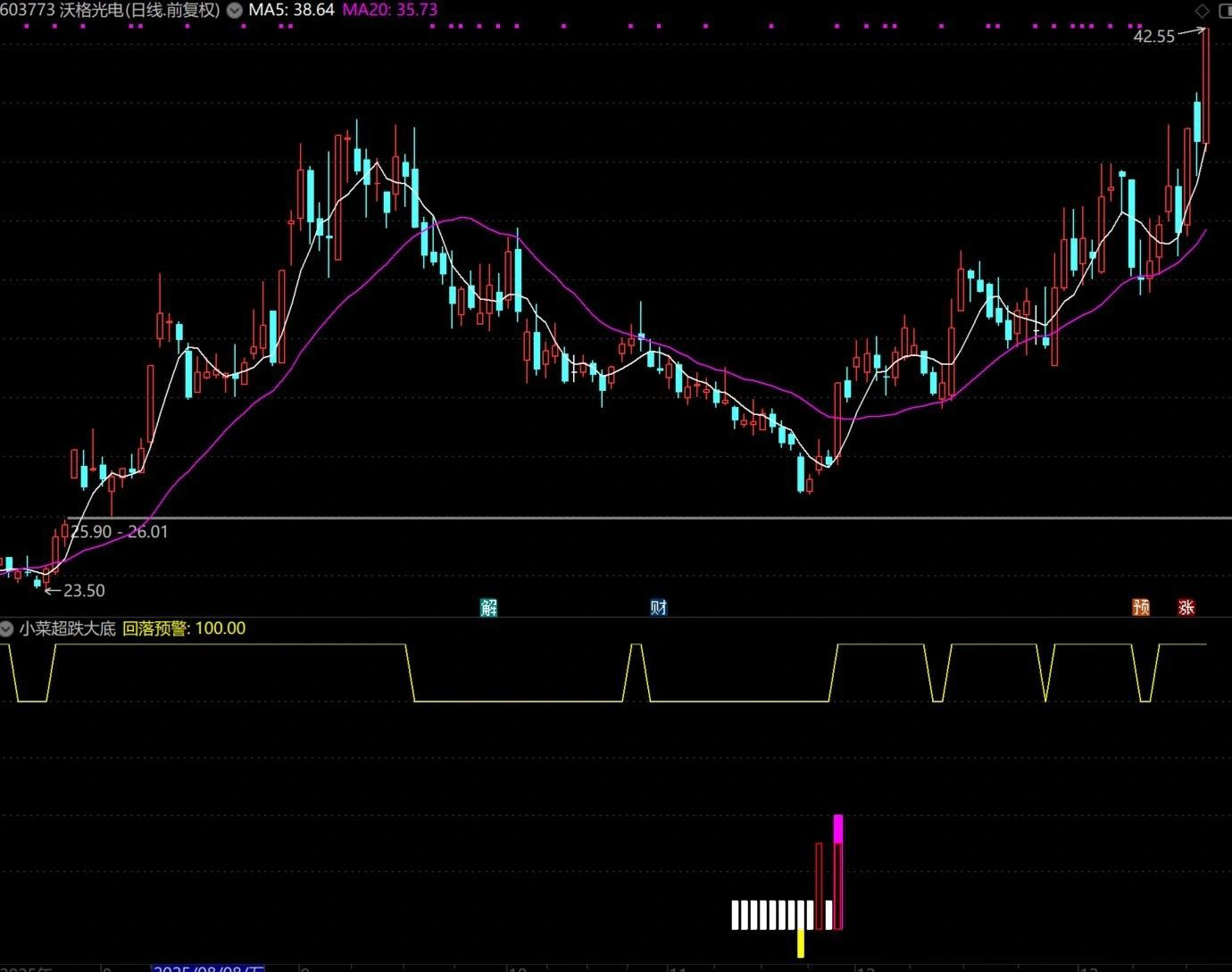Open dropdown next to 沃格光电 chart title
This screenshot has height=972, width=1232.
[x=234, y=11]
